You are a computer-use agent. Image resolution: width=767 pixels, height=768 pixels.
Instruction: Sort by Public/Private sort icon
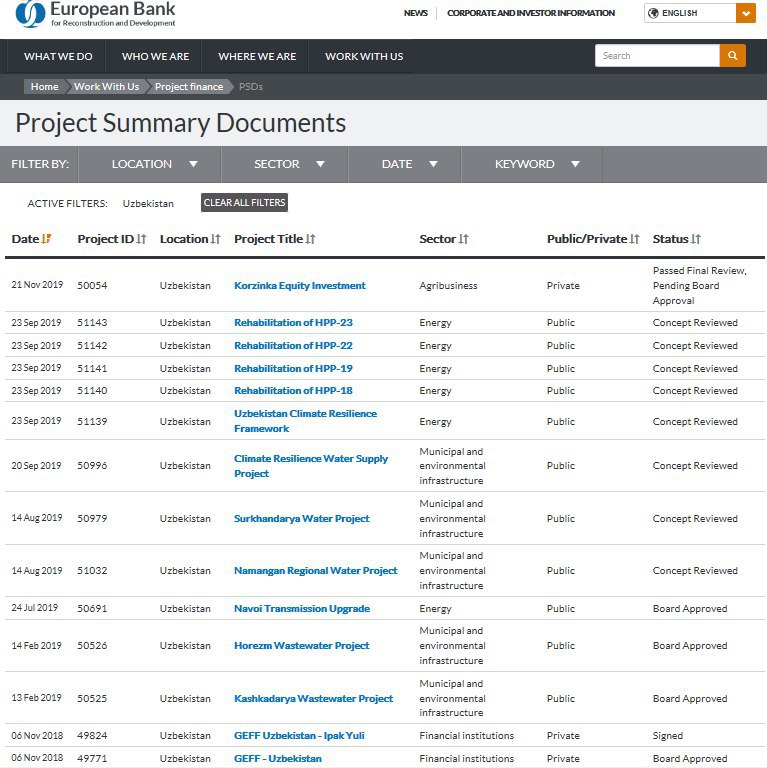(x=634, y=239)
